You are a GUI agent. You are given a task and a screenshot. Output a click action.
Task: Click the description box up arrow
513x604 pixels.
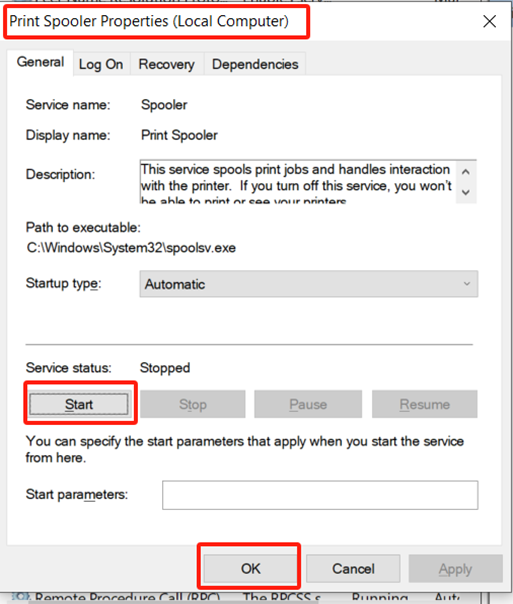pos(466,172)
